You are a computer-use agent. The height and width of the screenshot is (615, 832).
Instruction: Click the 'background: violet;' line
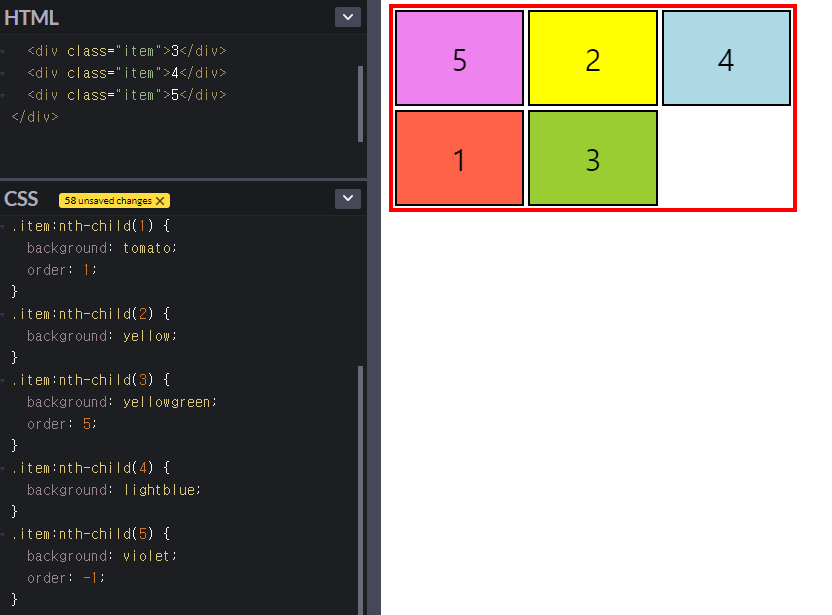(x=102, y=556)
